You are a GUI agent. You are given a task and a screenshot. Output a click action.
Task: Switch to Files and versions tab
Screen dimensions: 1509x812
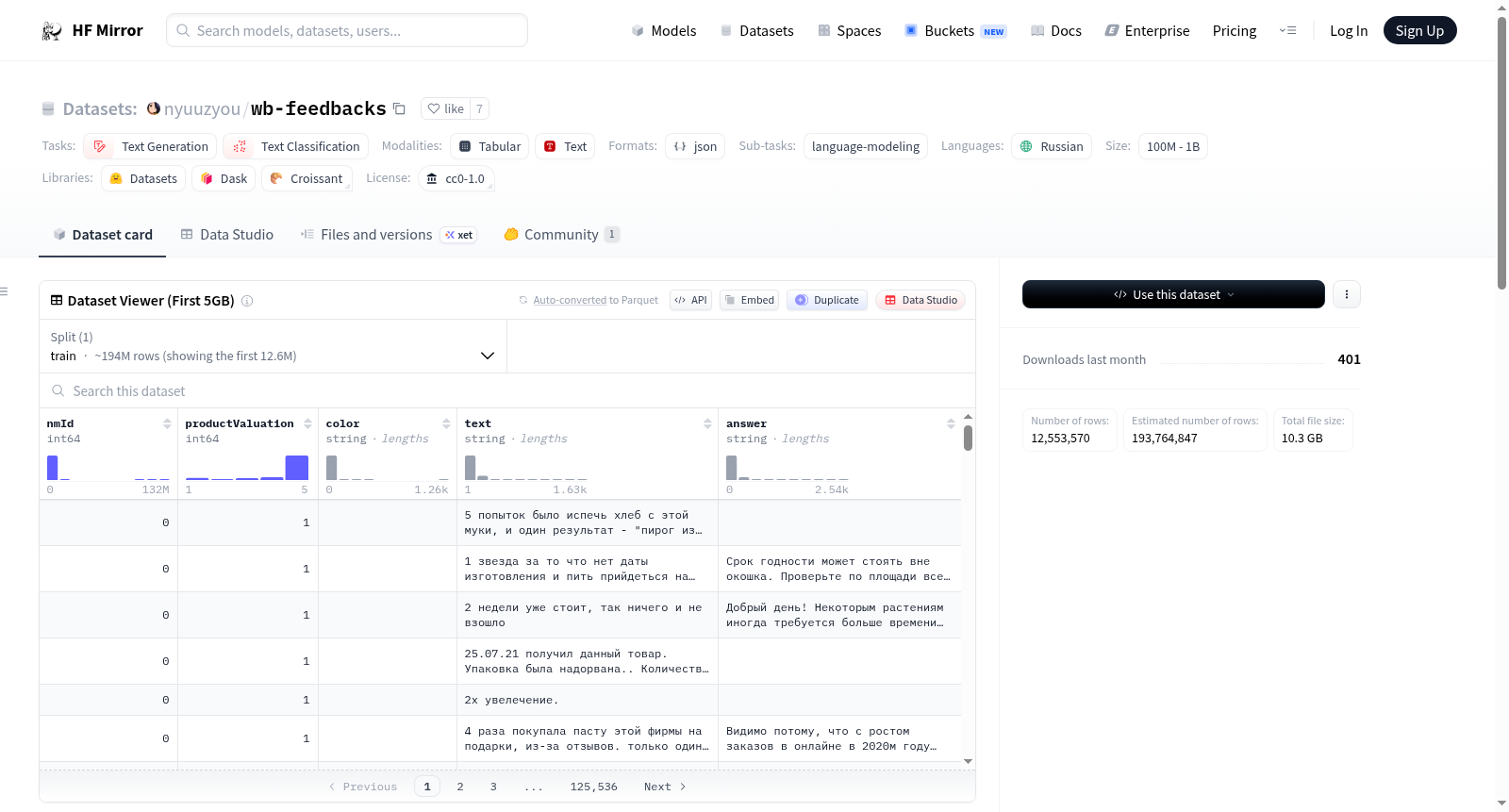coord(389,235)
